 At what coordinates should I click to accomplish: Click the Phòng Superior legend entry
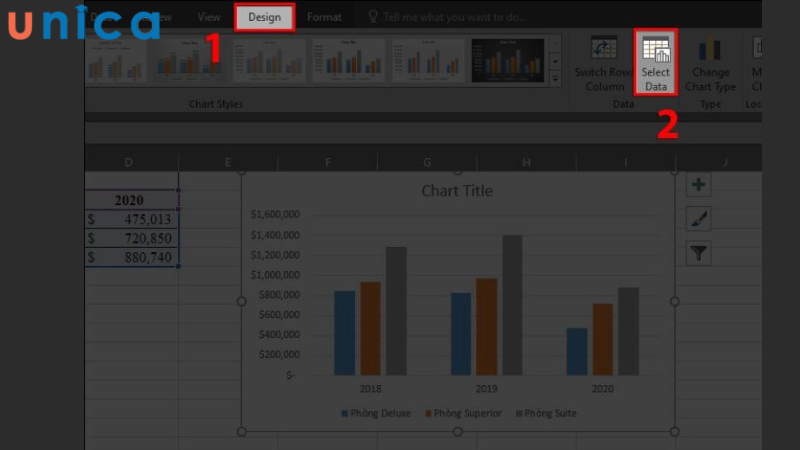(463, 413)
